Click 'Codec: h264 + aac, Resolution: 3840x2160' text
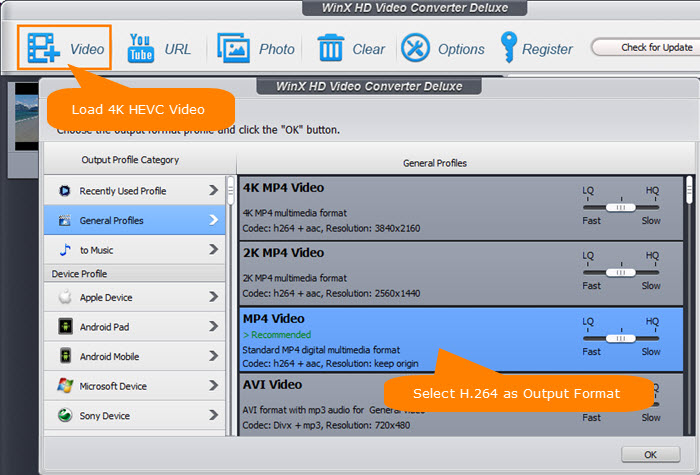 pos(331,228)
